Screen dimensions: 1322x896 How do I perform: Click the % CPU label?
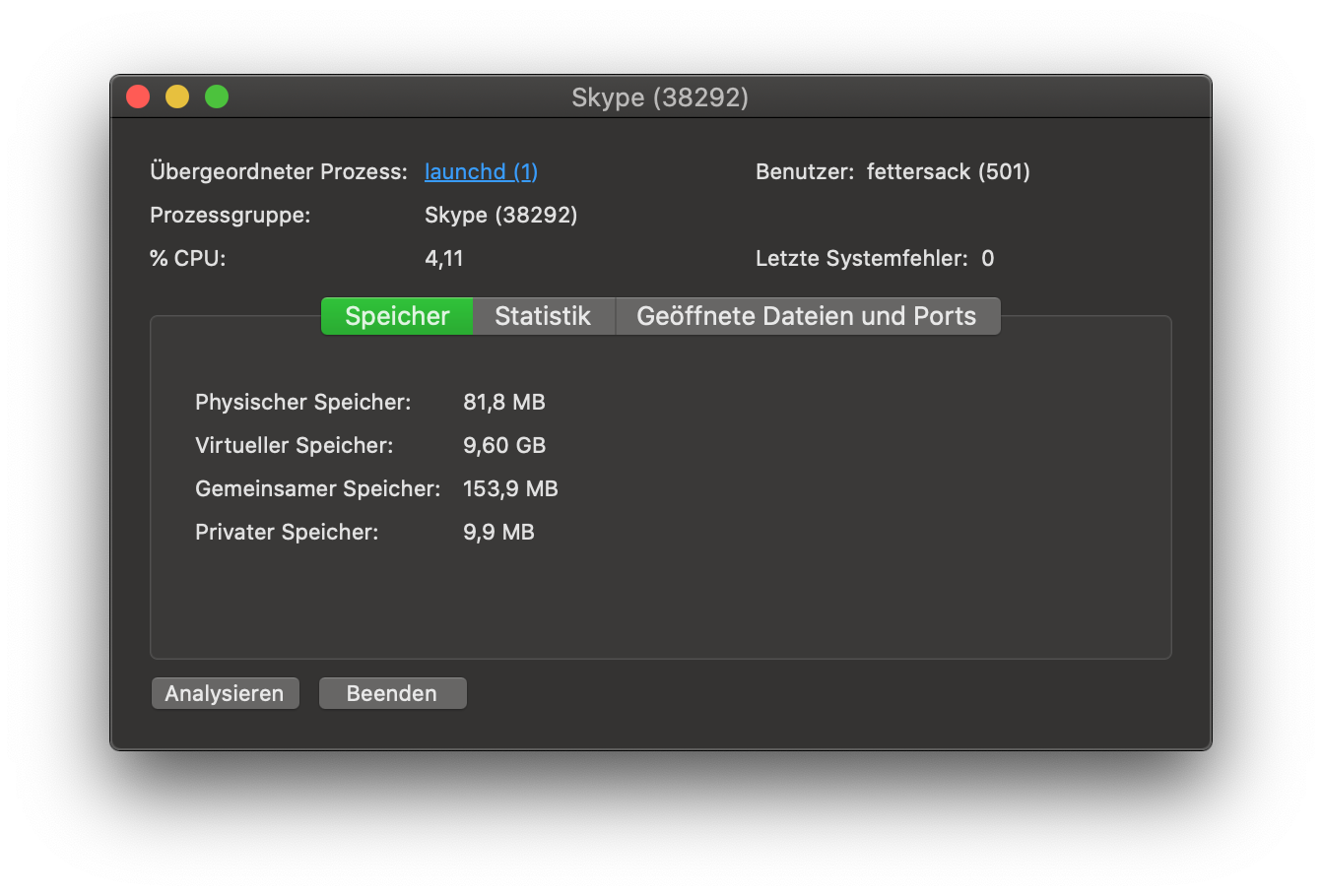click(188, 258)
